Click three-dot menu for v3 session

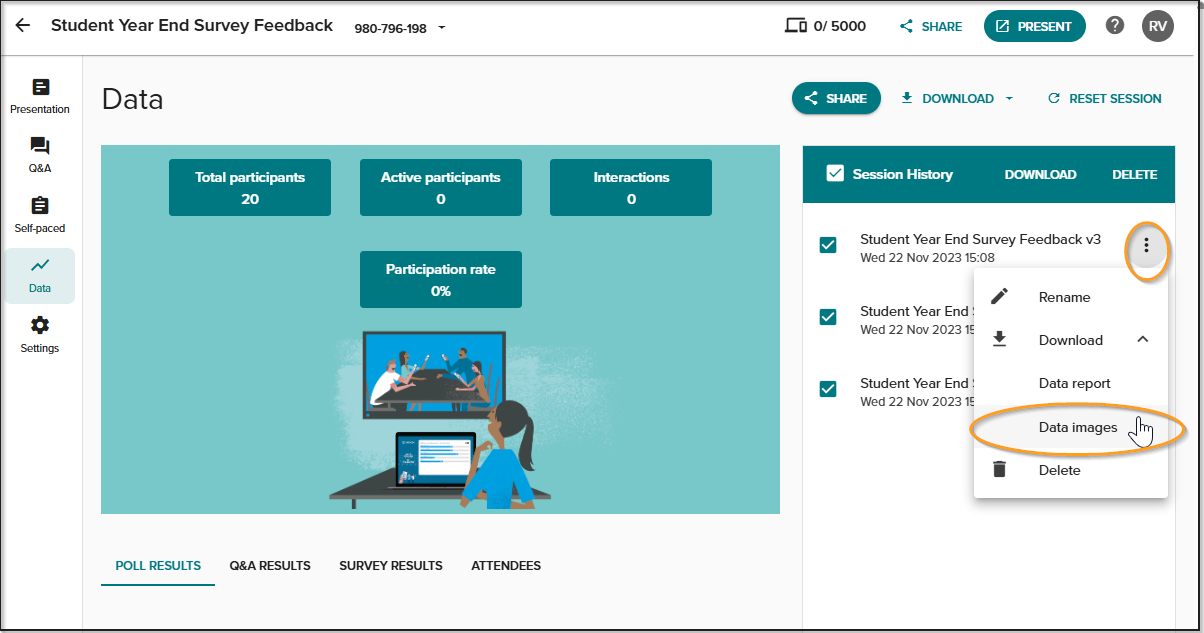(x=1146, y=246)
